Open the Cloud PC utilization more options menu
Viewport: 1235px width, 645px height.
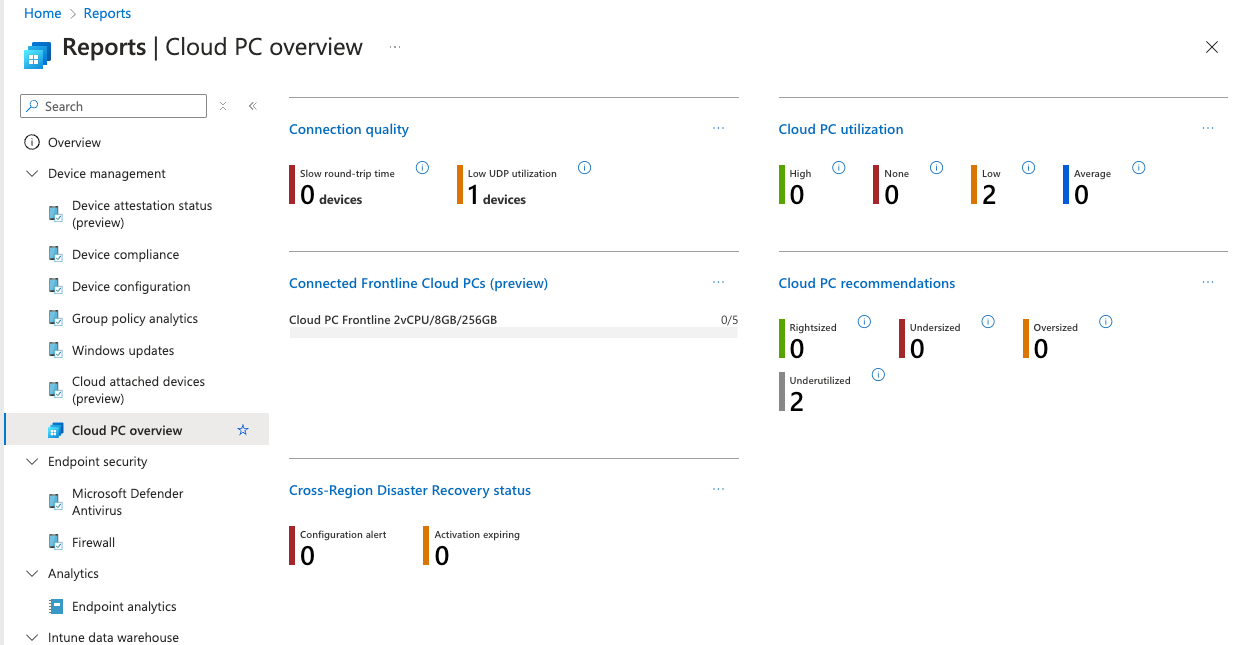1208,128
